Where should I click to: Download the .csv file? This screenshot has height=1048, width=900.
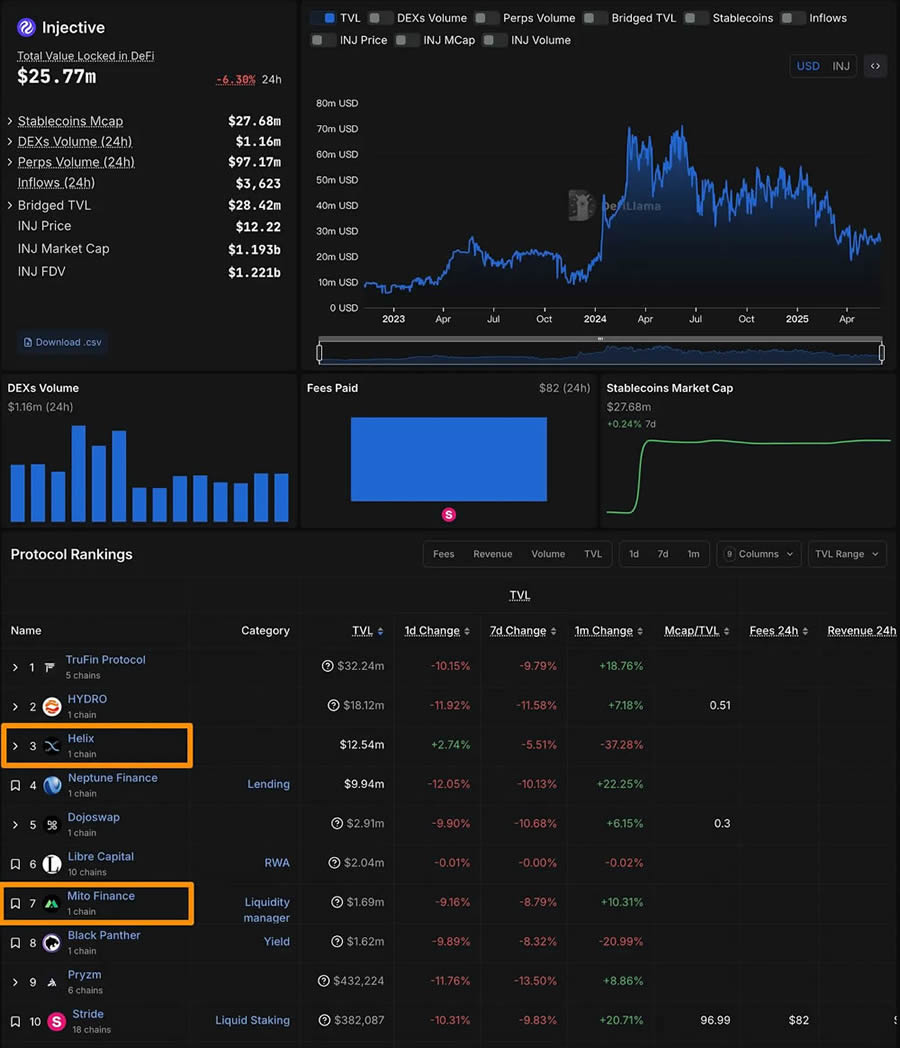click(x=62, y=342)
